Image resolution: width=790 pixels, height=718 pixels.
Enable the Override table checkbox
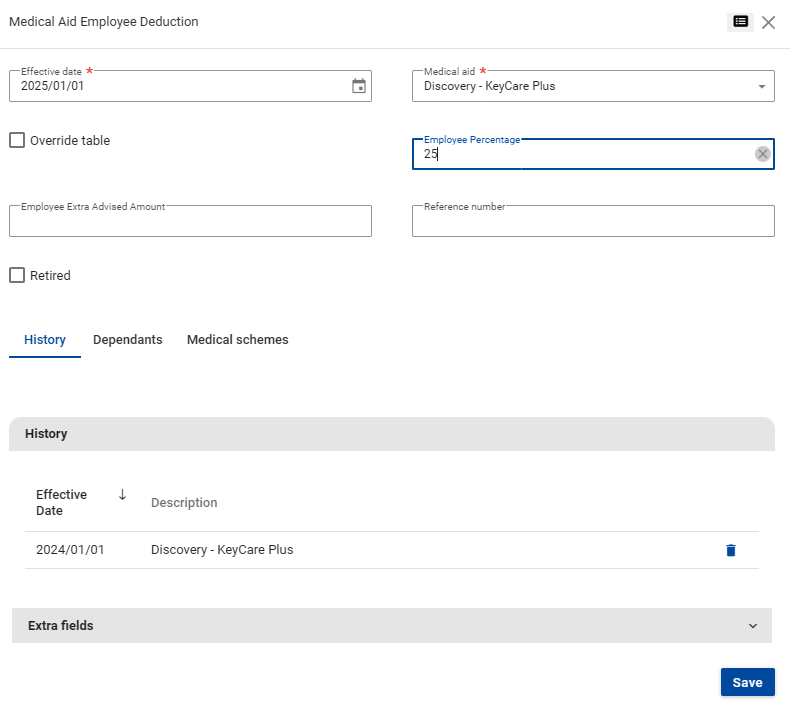(17, 141)
